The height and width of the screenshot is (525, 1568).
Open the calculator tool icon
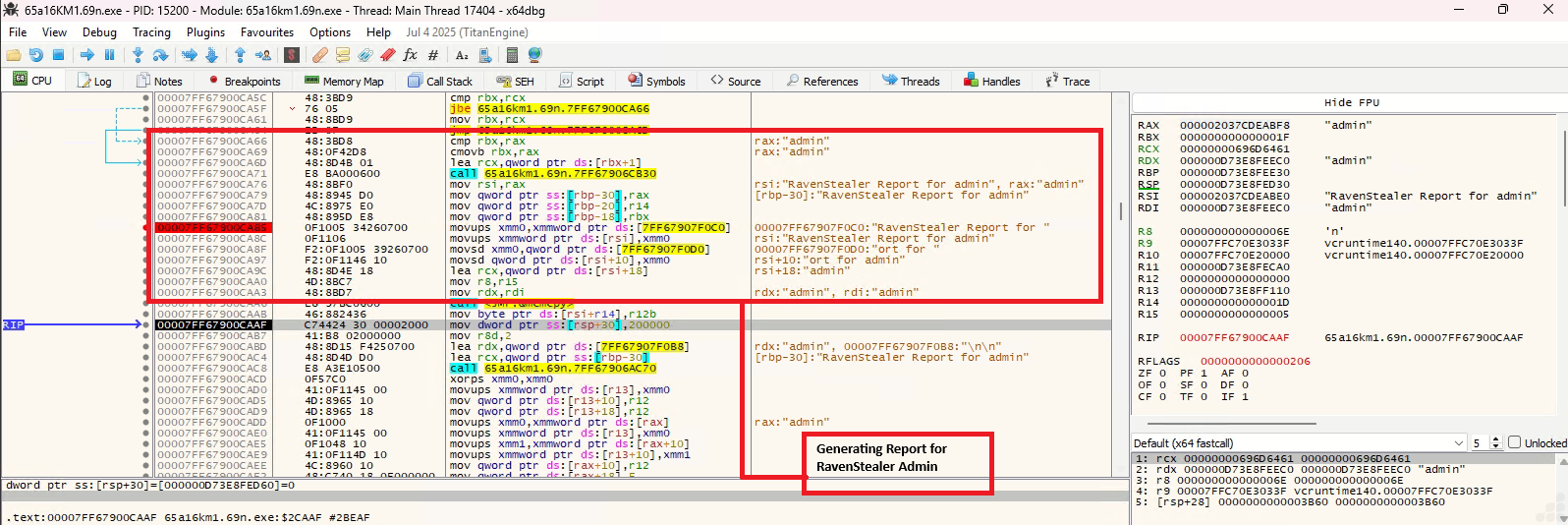pos(513,55)
